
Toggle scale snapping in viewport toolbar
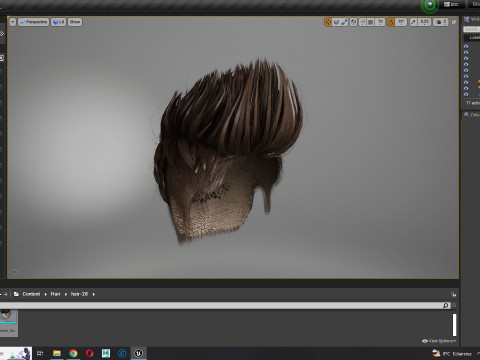(x=413, y=22)
